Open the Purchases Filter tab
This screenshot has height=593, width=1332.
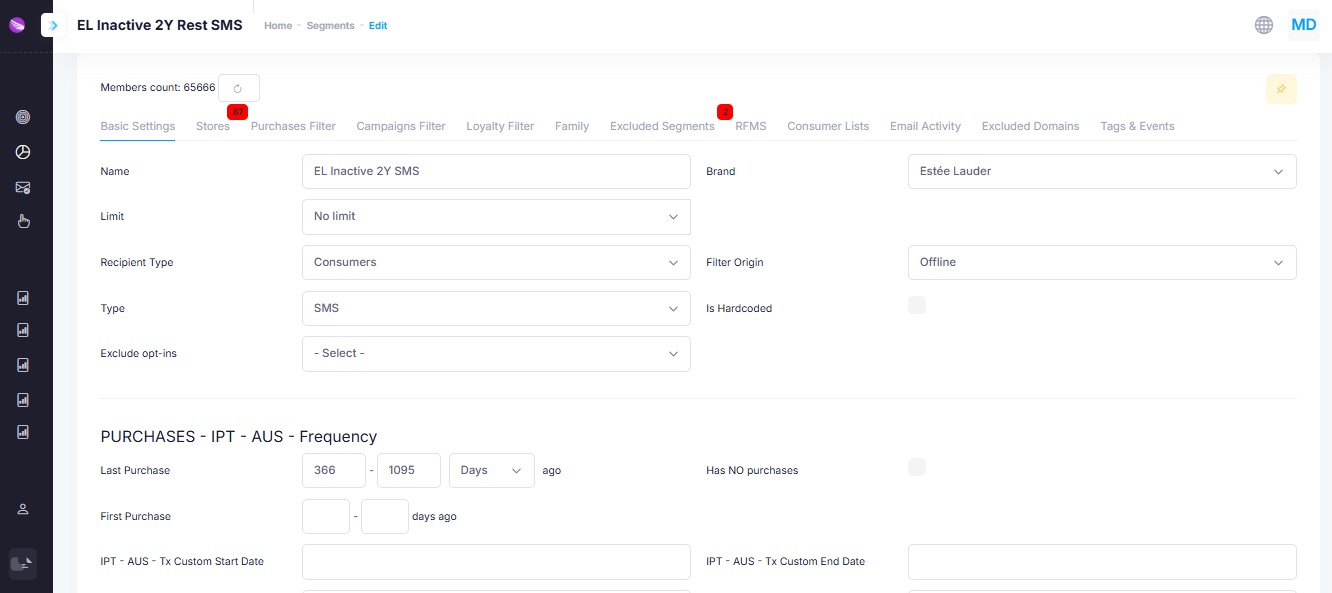pos(293,126)
